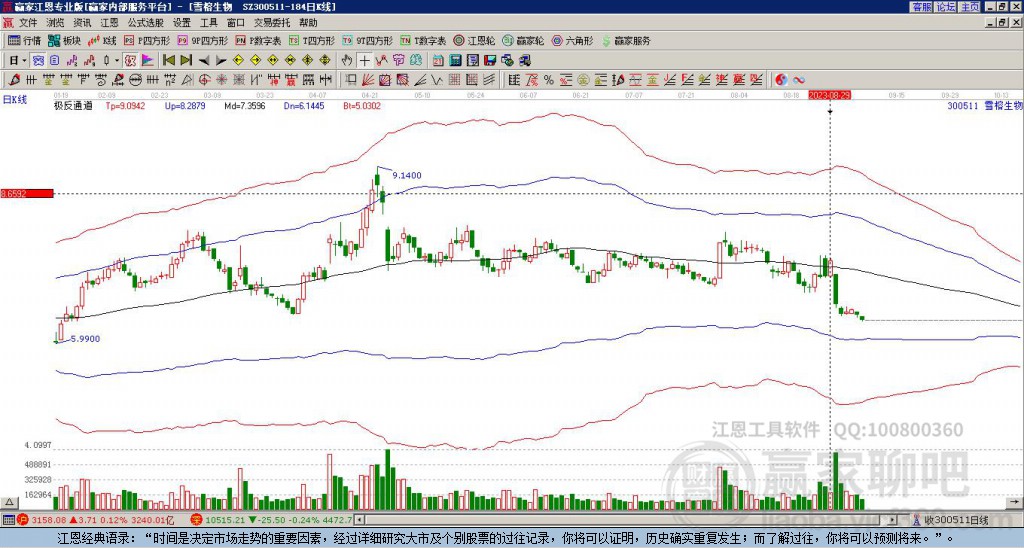The image size is (1024, 548).
Task: Click the K线 toolbar button
Action: pyautogui.click(x=101, y=40)
